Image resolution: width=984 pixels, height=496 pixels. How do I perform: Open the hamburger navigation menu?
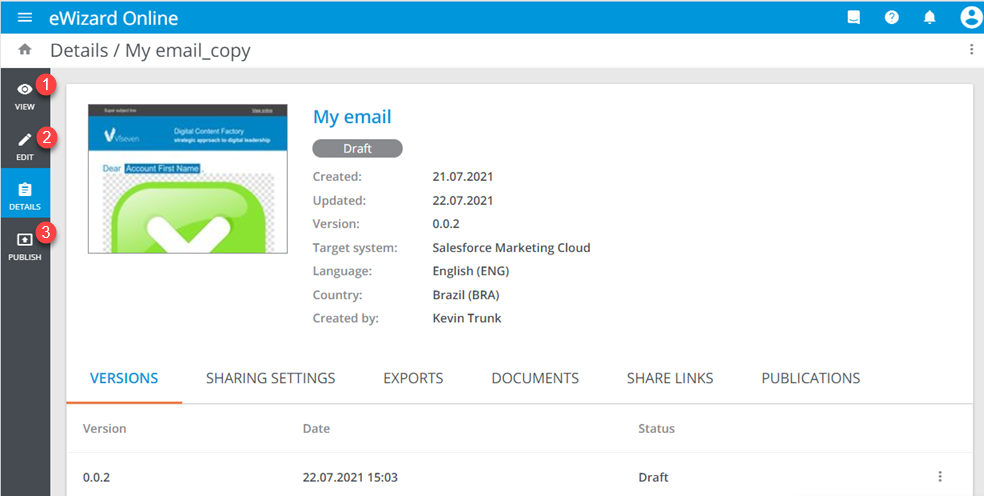[25, 18]
